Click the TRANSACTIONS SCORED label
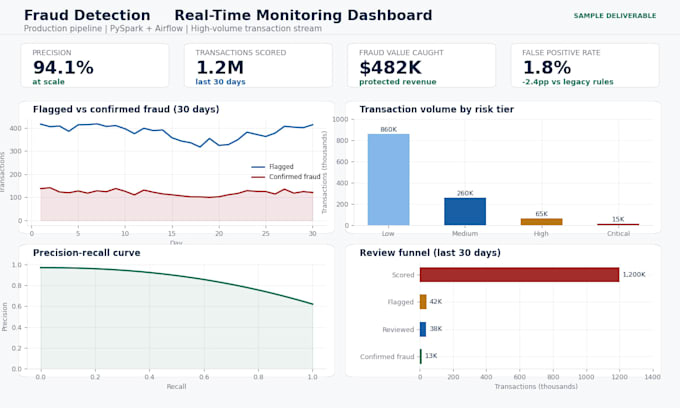Screen dimensions: 680x408 click(241, 52)
